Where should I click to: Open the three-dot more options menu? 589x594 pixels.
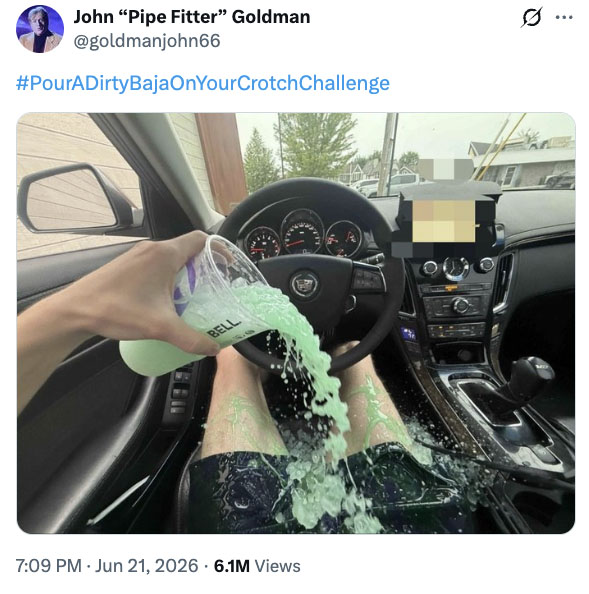[564, 17]
